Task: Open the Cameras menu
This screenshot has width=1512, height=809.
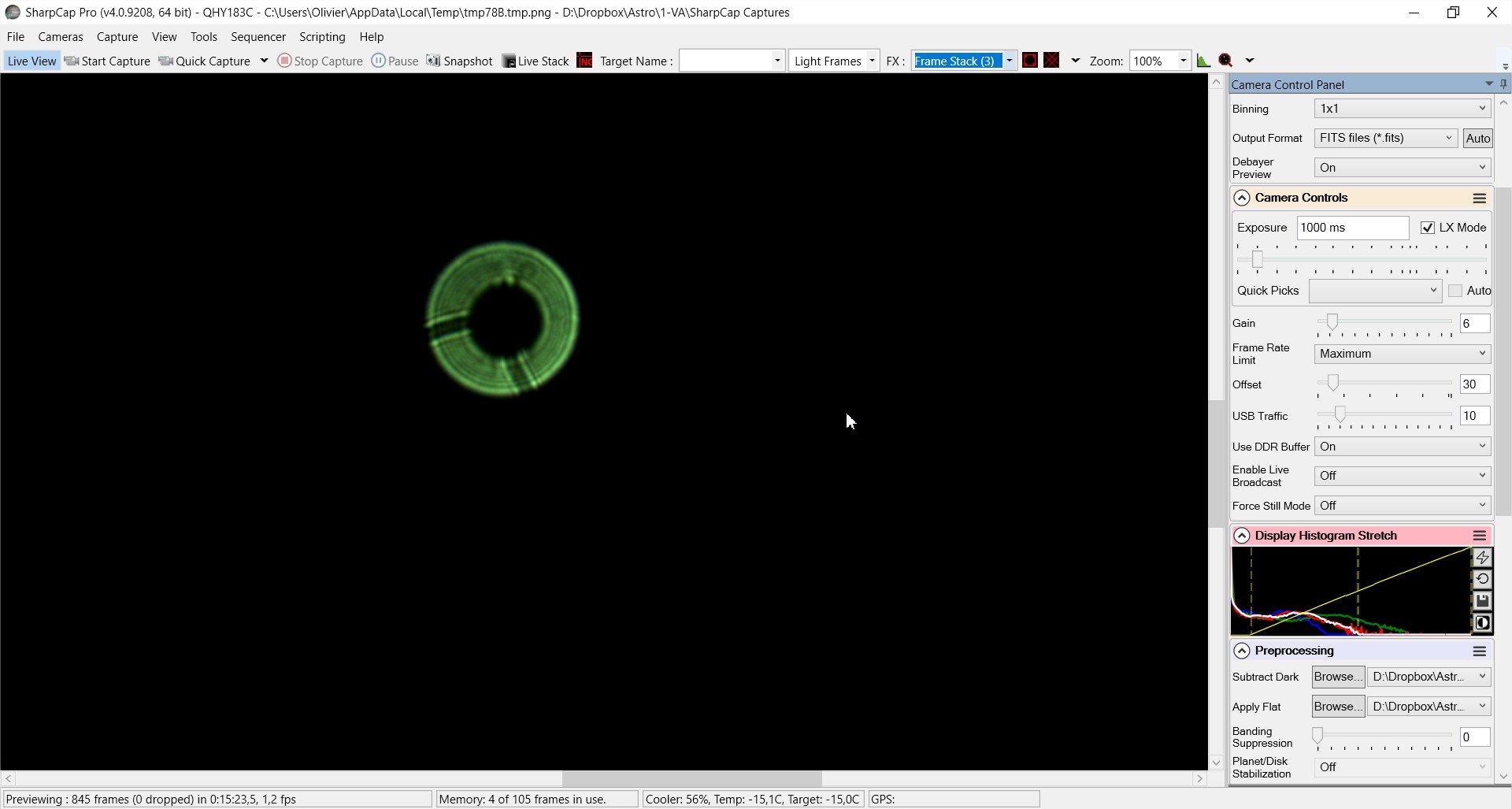Action: tap(60, 37)
